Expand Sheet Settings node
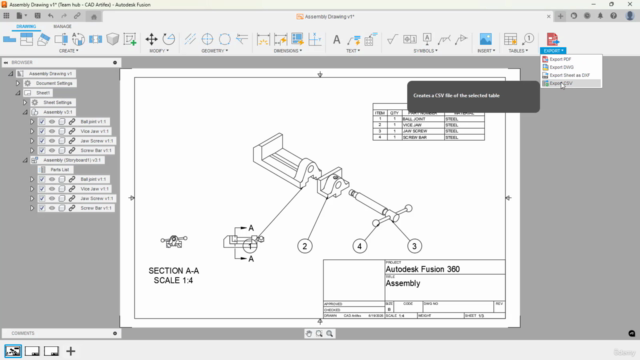The height and width of the screenshot is (360, 640). click(x=24, y=102)
